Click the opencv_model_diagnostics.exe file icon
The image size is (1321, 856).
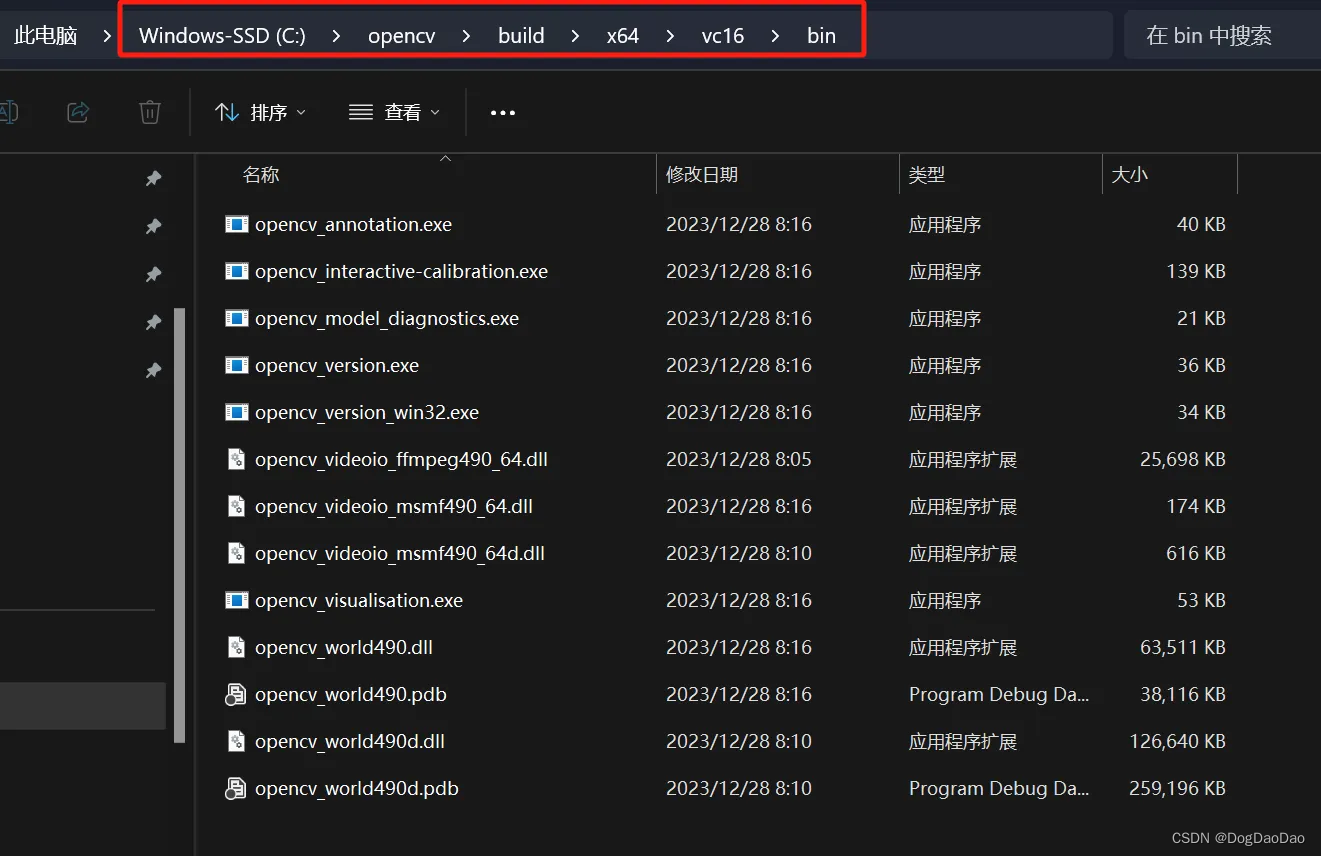pyautogui.click(x=237, y=319)
